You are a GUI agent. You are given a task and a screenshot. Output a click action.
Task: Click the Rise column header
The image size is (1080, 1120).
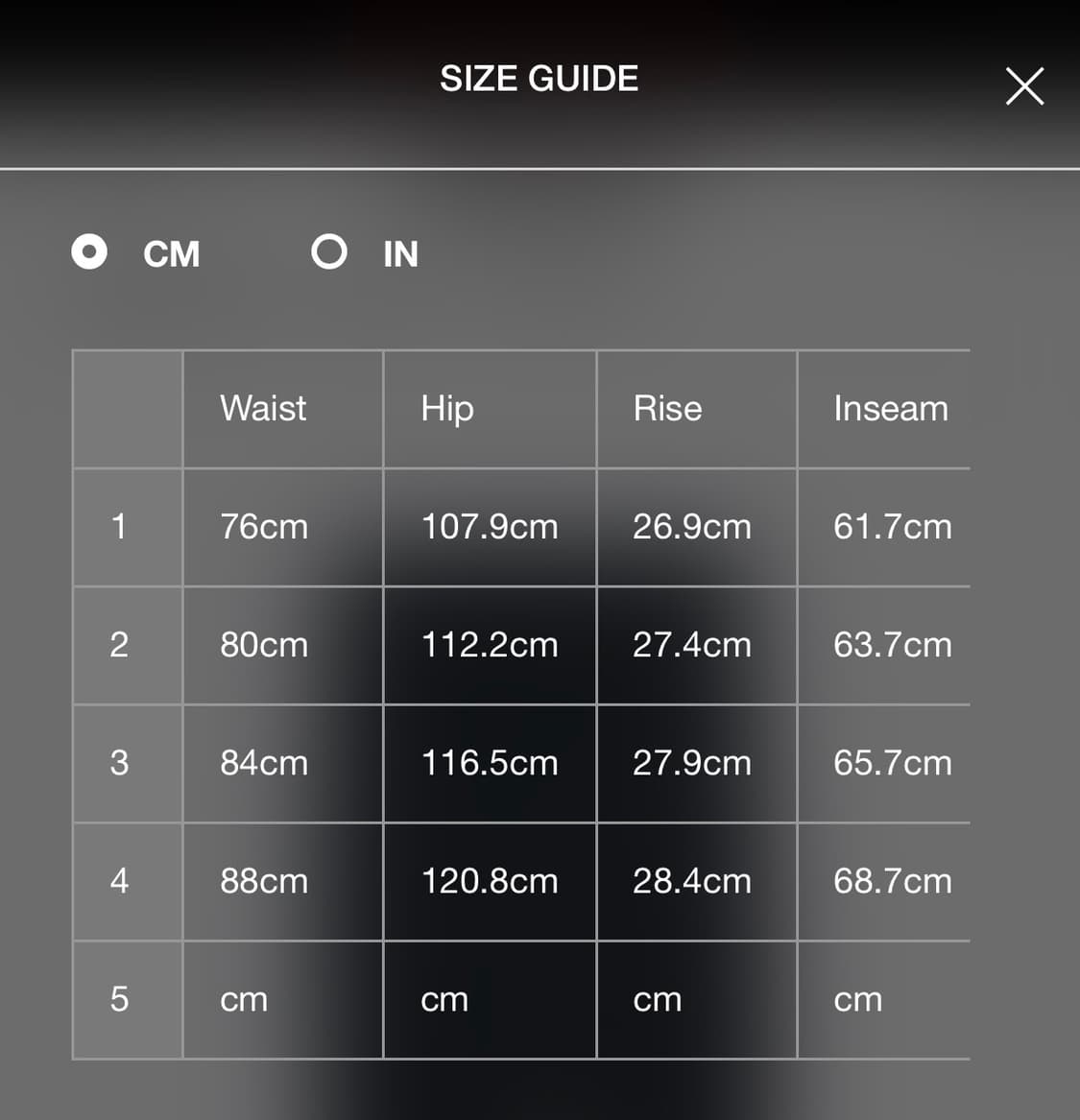coord(667,409)
